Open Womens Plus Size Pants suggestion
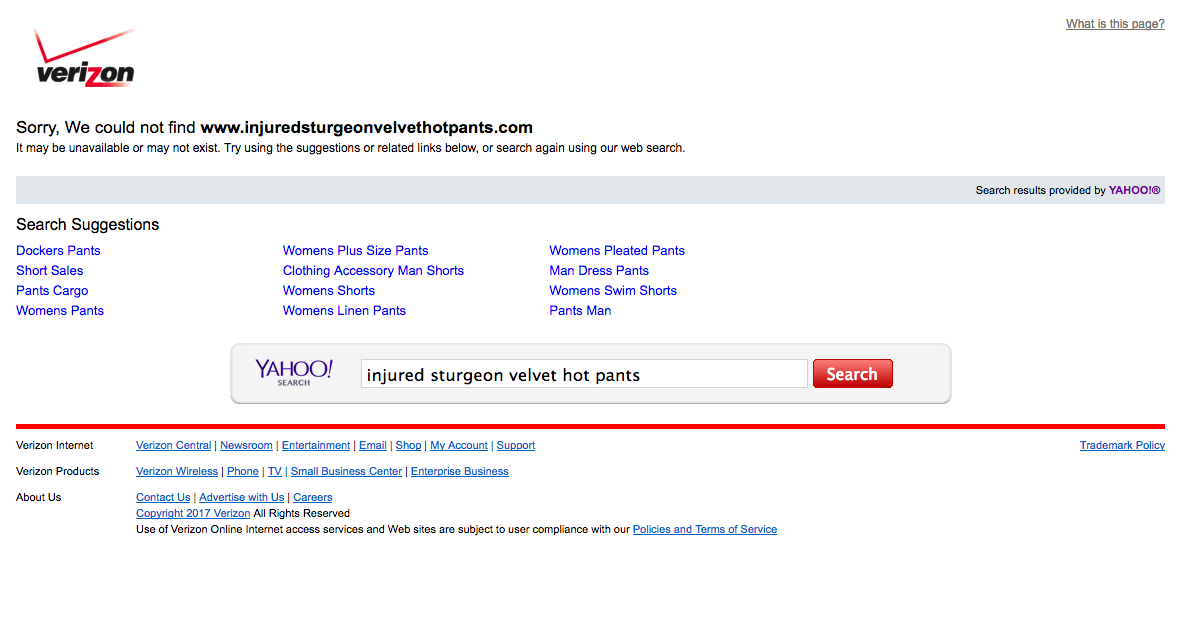This screenshot has height=627, width=1183. pyautogui.click(x=355, y=250)
